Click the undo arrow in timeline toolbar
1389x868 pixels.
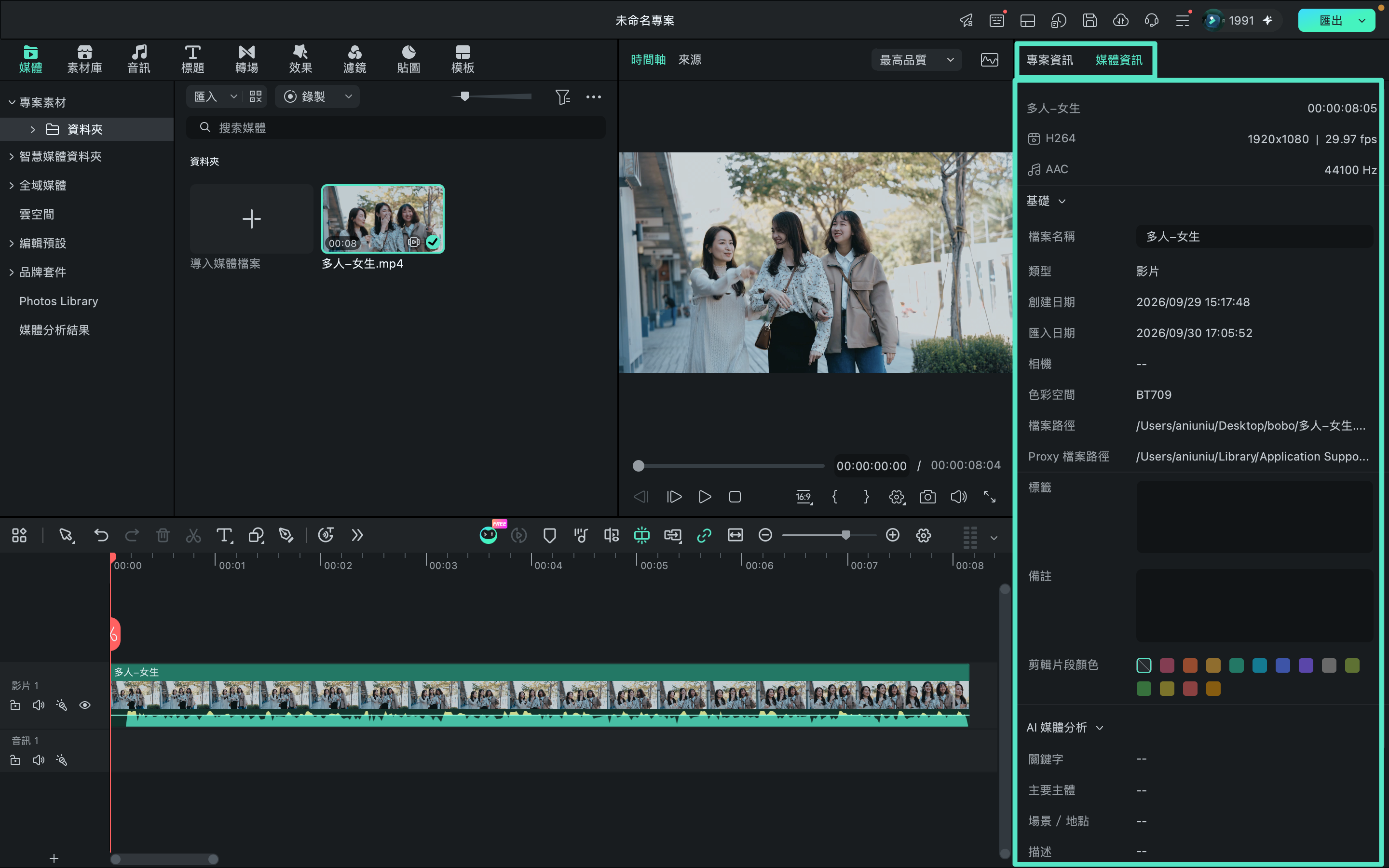(x=101, y=536)
